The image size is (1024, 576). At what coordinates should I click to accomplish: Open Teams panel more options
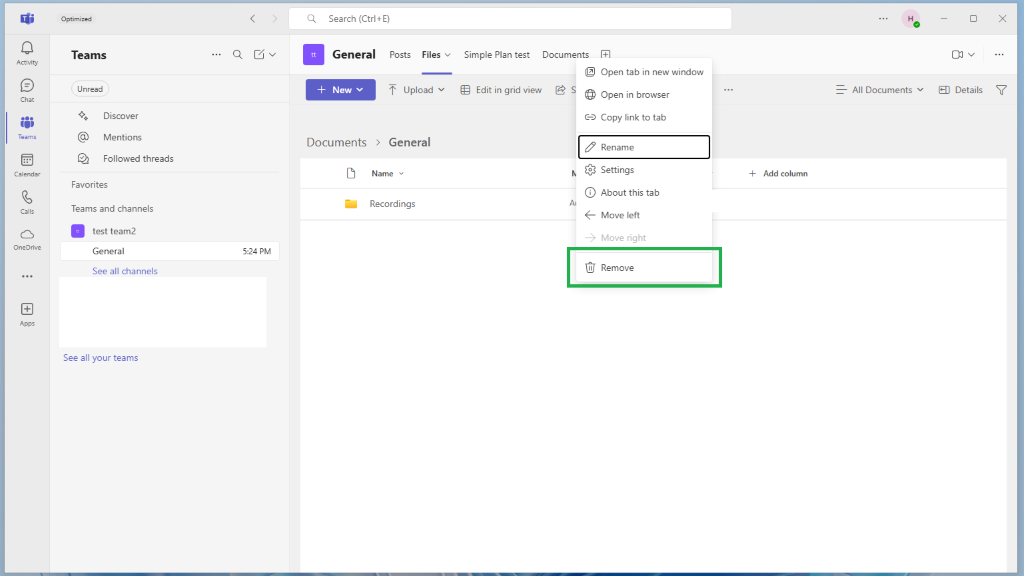coord(216,55)
